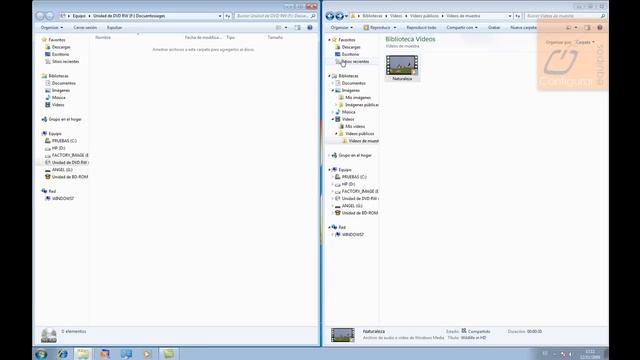Select WINDOWS7 network computer in the DVD window
This screenshot has height=360, width=640.
(63, 199)
